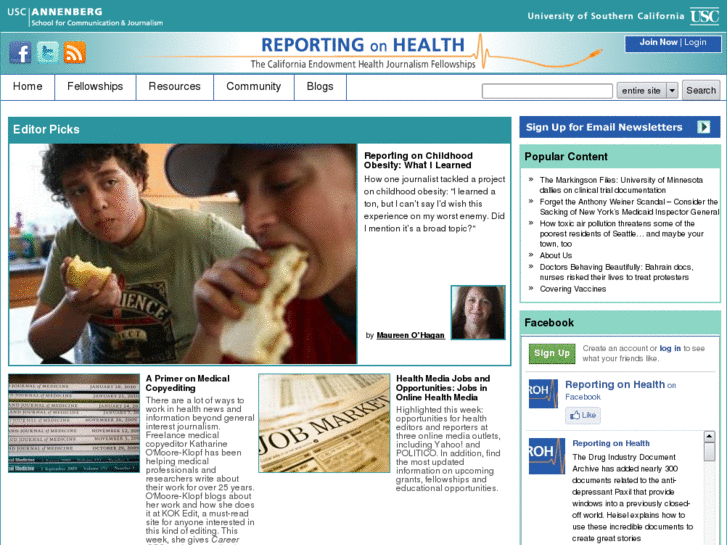Open the medical journals stack thumbnail
The image size is (727, 545).
tap(74, 423)
